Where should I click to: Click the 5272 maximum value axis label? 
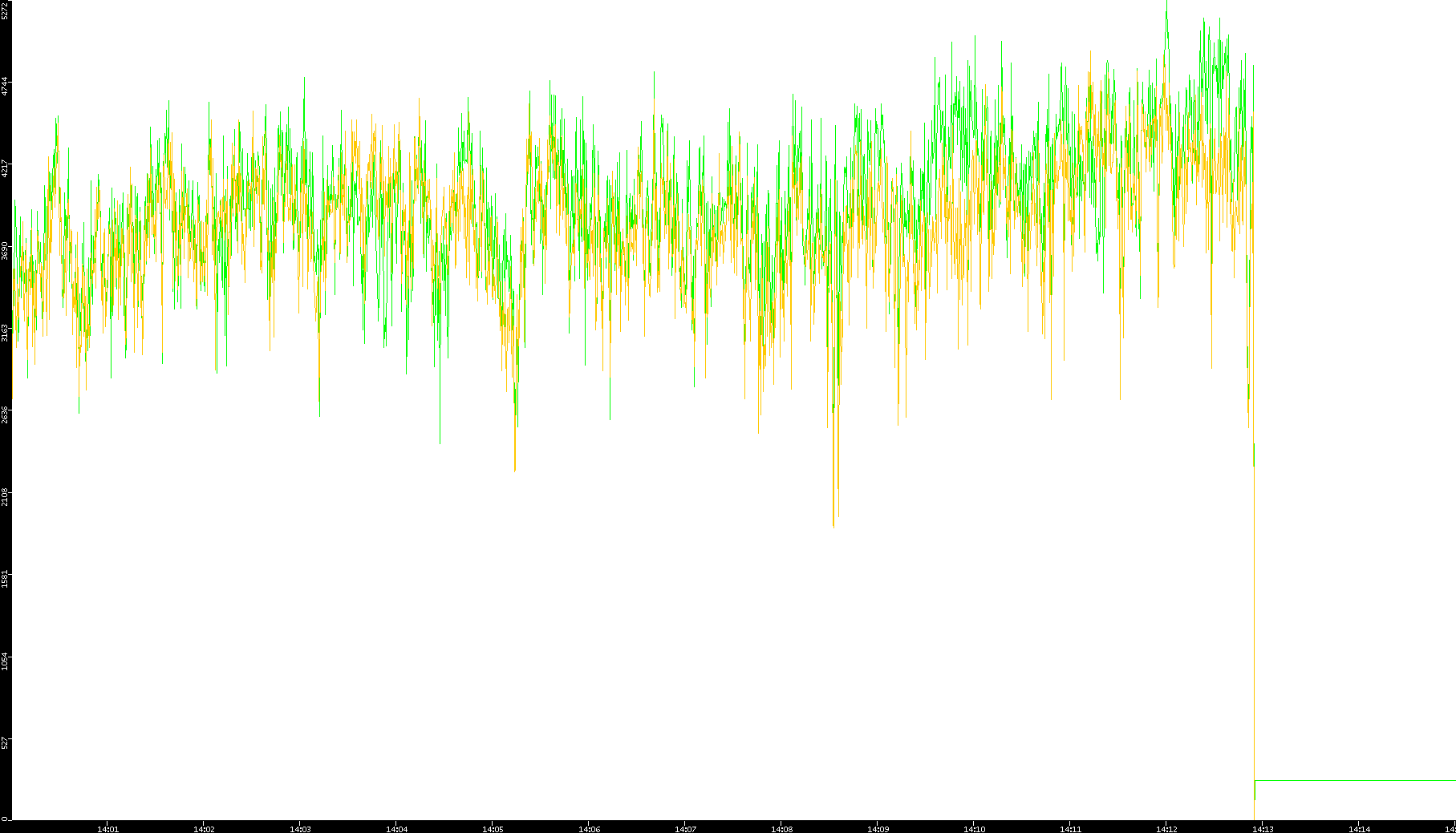(5, 10)
